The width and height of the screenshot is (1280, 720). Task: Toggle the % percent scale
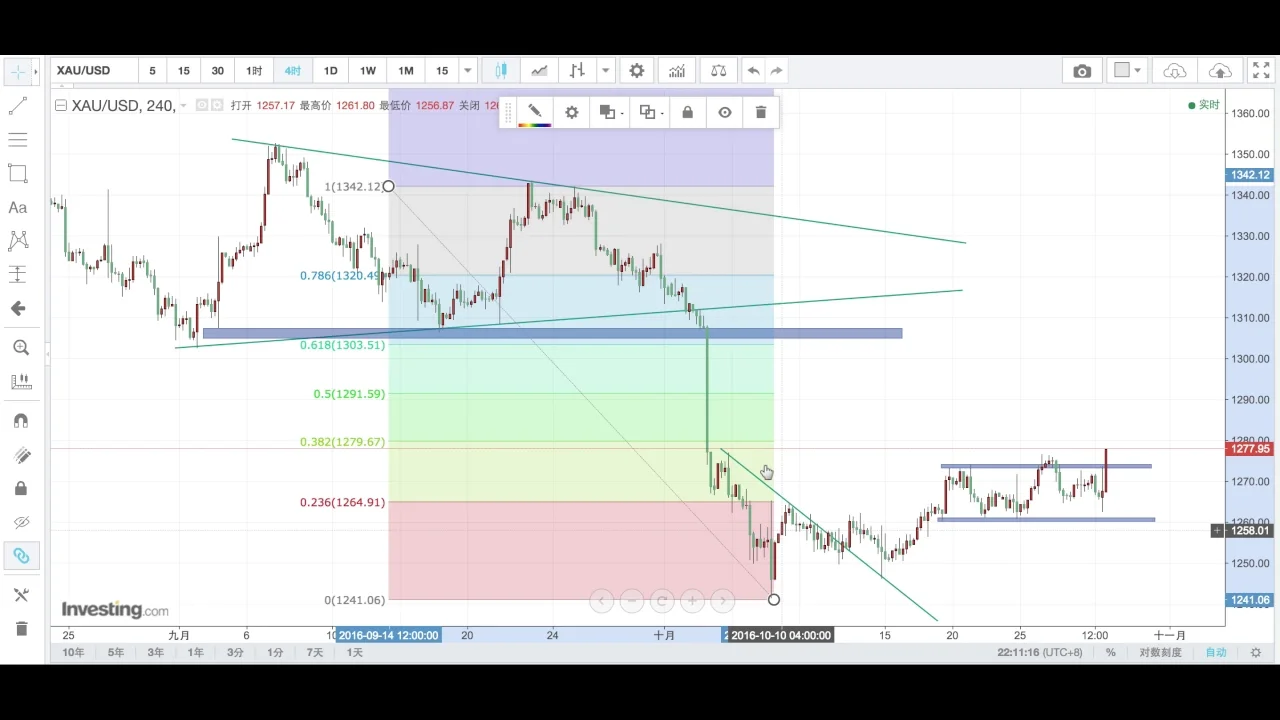(x=1111, y=653)
